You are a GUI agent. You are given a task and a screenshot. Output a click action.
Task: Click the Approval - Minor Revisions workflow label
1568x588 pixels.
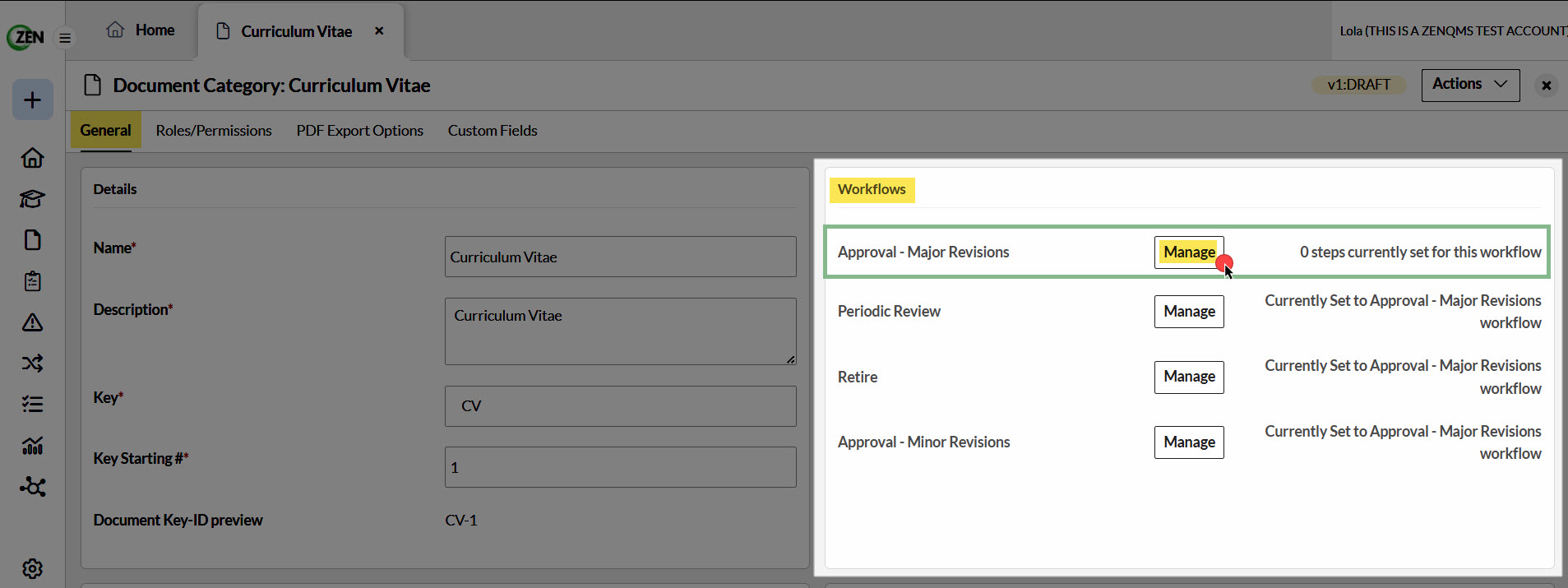point(923,442)
